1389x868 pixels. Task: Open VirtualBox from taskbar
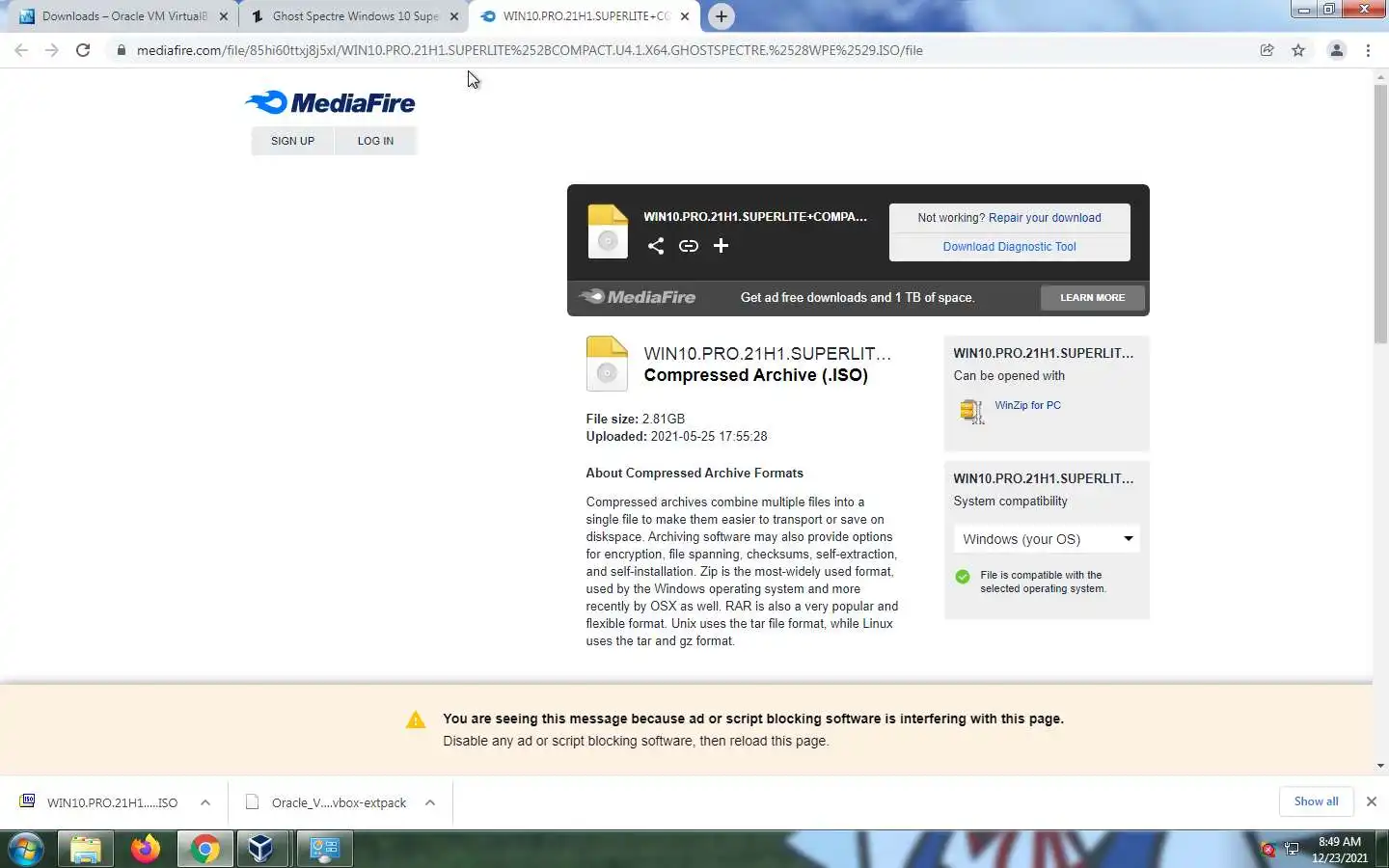(261, 849)
